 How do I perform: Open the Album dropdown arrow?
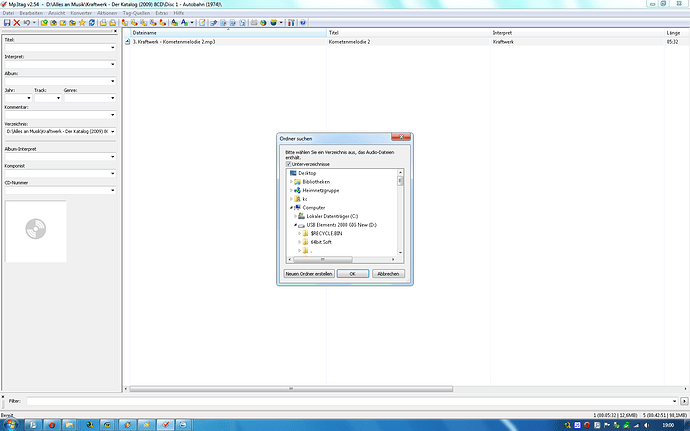tap(113, 81)
